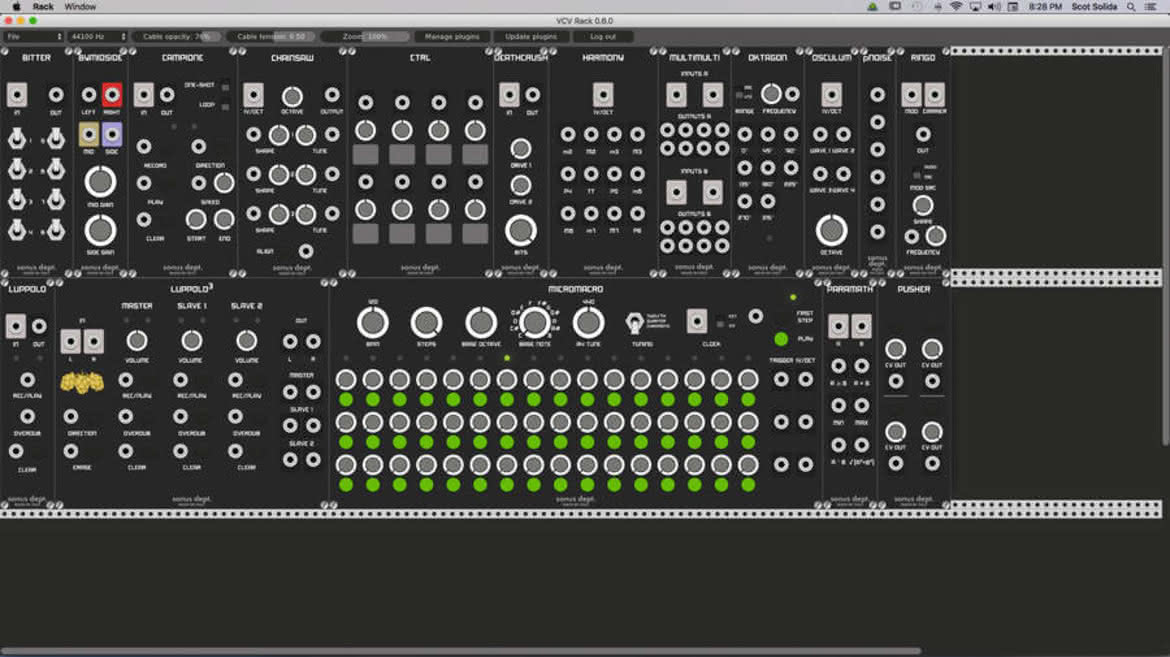Viewport: 1170px width, 657px height.
Task: Click the purple SIDE jack on Bymidside
Action: (x=112, y=134)
